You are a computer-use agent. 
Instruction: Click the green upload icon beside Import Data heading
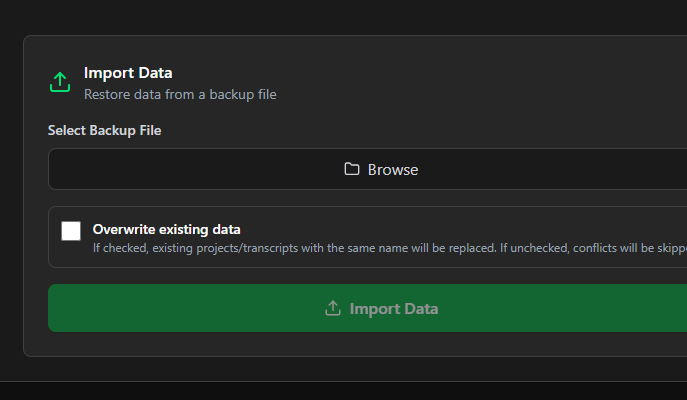pos(60,83)
